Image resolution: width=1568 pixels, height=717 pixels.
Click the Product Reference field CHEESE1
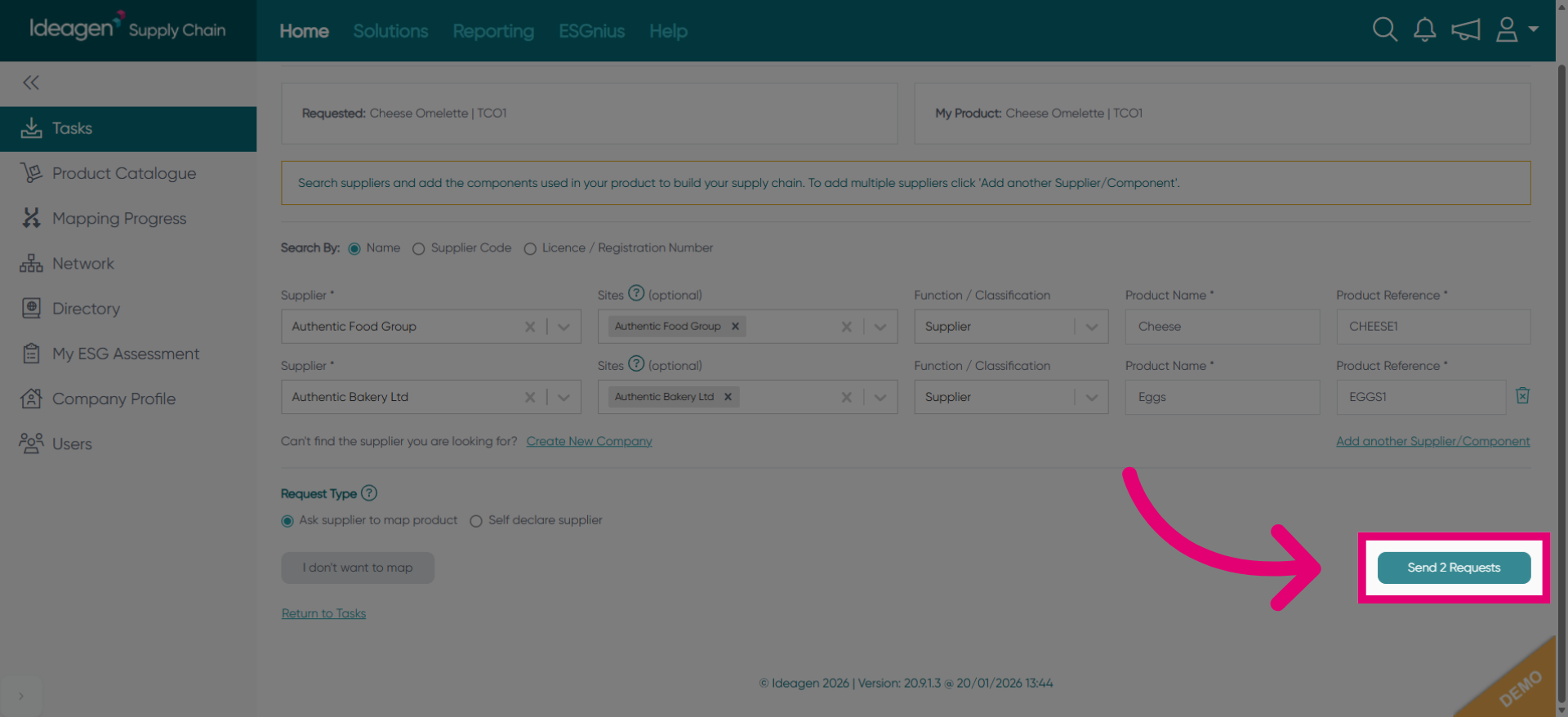[1433, 327]
